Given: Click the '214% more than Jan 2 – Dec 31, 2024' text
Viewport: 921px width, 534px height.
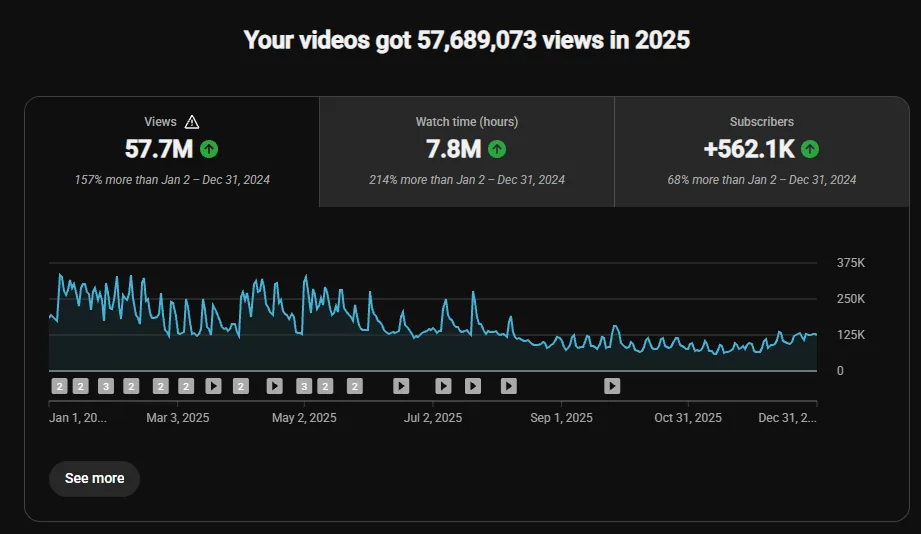Looking at the screenshot, I should click(467, 180).
